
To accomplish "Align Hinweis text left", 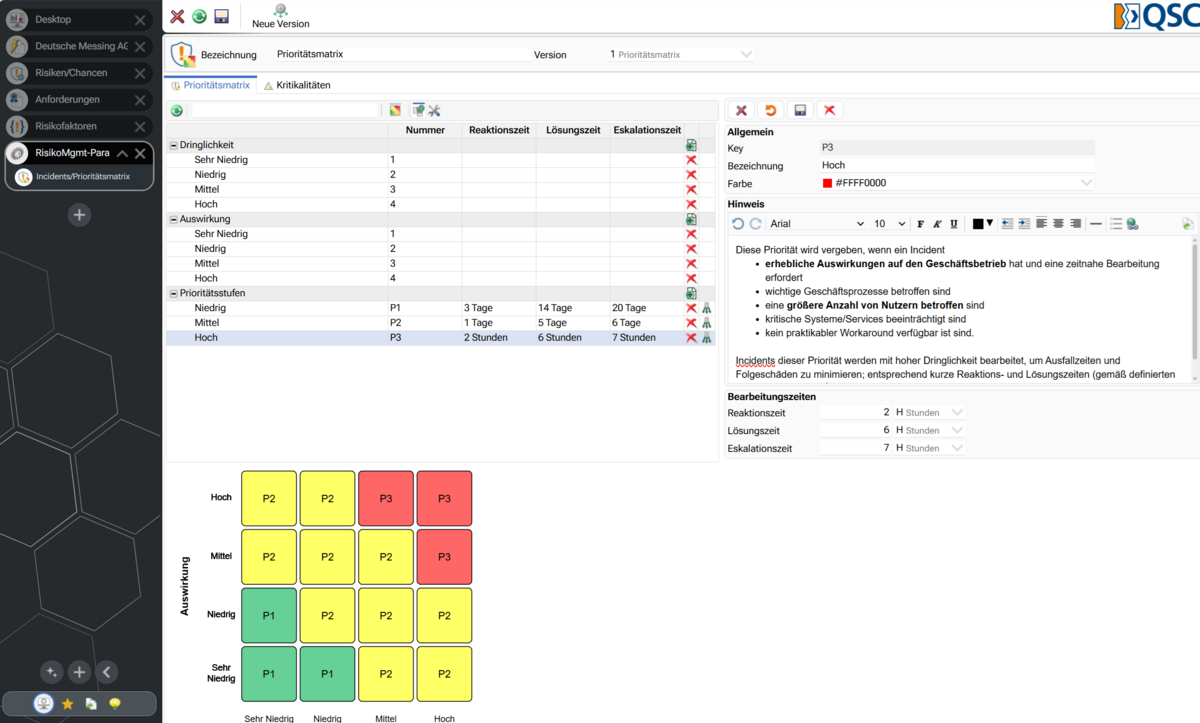I will (x=1041, y=224).
